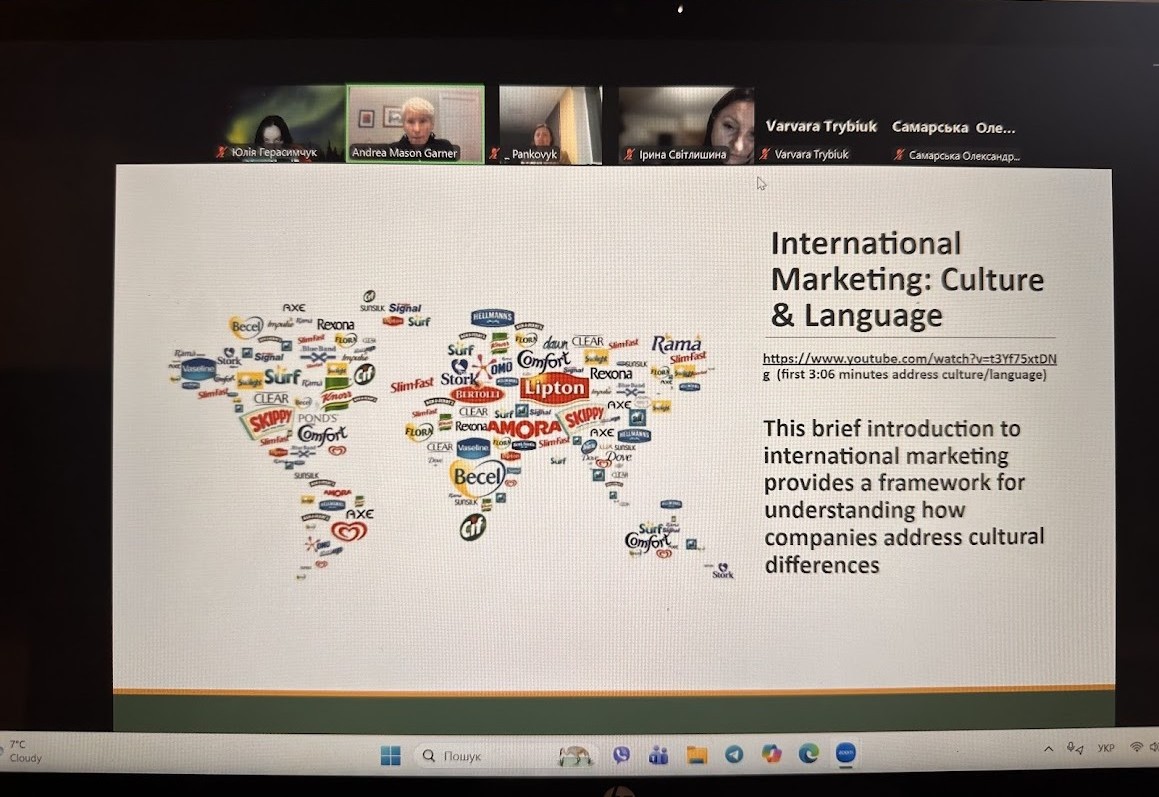Select Andrea Mason Garner's video tile

pyautogui.click(x=415, y=123)
